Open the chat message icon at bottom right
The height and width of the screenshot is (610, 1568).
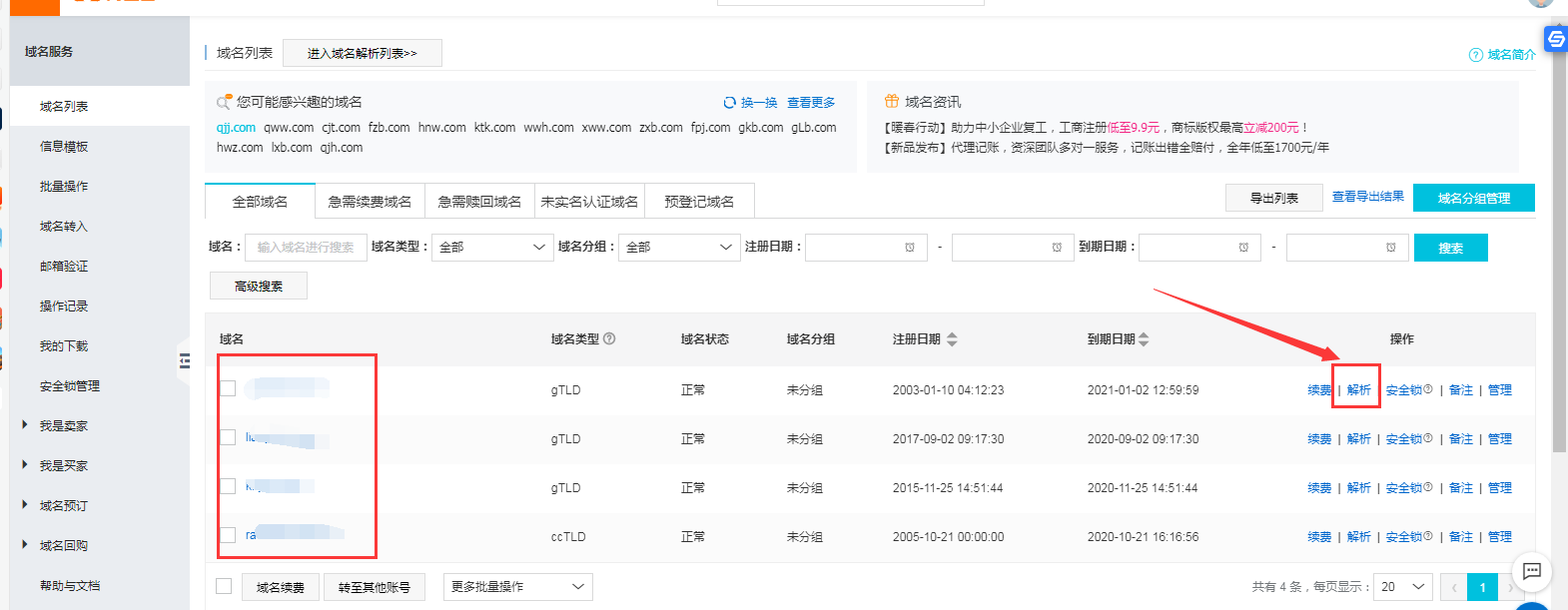click(x=1531, y=571)
